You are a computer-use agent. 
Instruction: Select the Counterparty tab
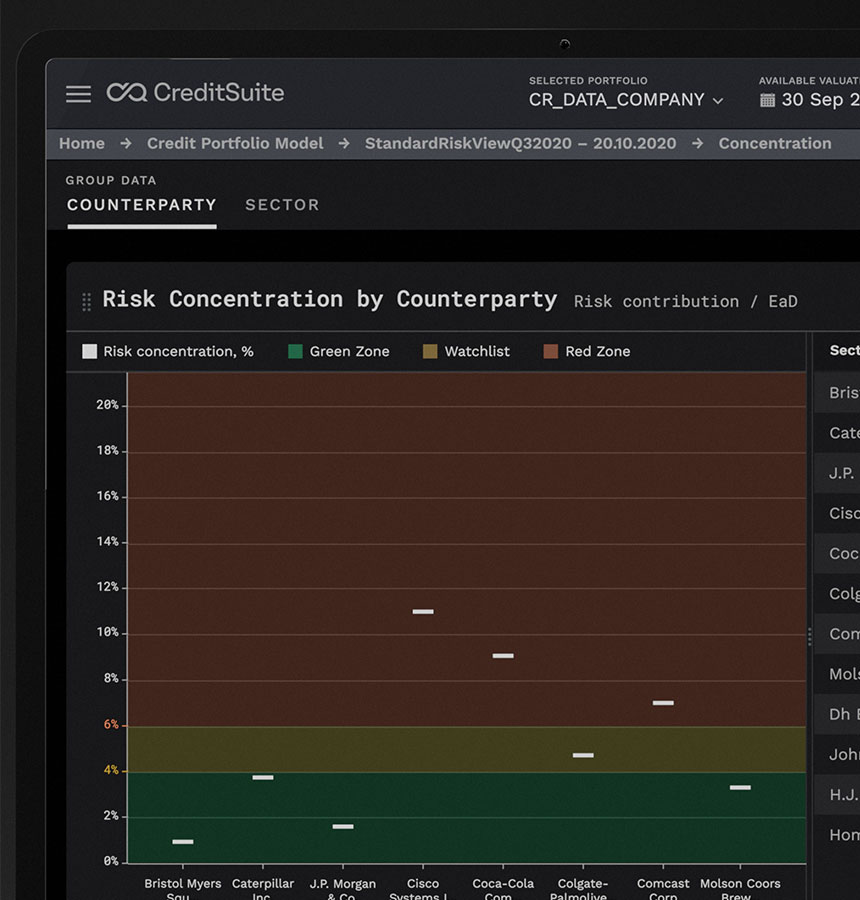[x=142, y=205]
